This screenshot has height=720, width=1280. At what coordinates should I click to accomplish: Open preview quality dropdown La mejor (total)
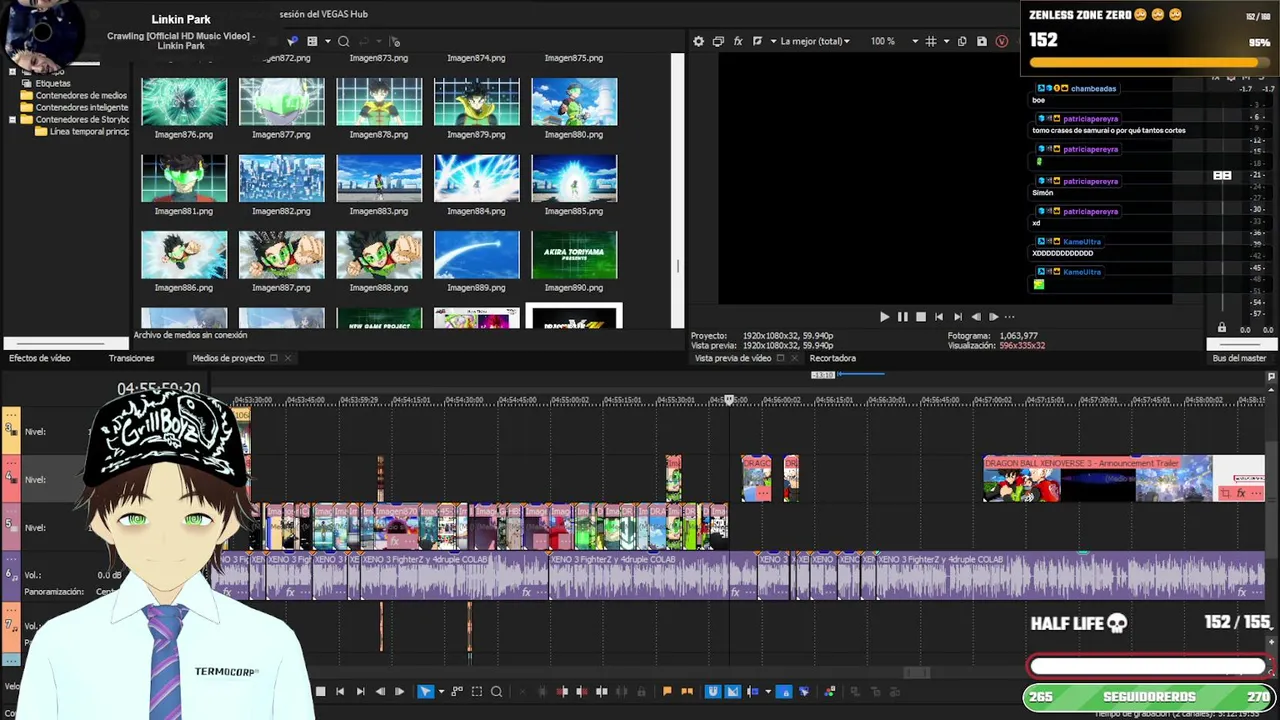pos(815,41)
